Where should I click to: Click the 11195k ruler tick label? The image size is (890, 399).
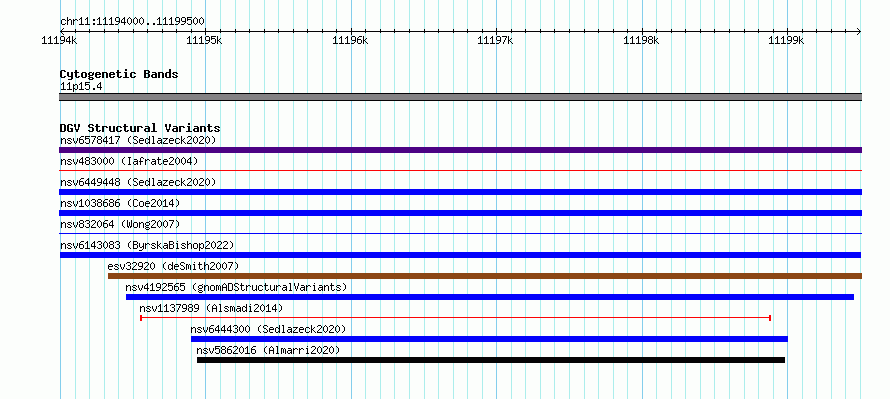click(x=205, y=40)
